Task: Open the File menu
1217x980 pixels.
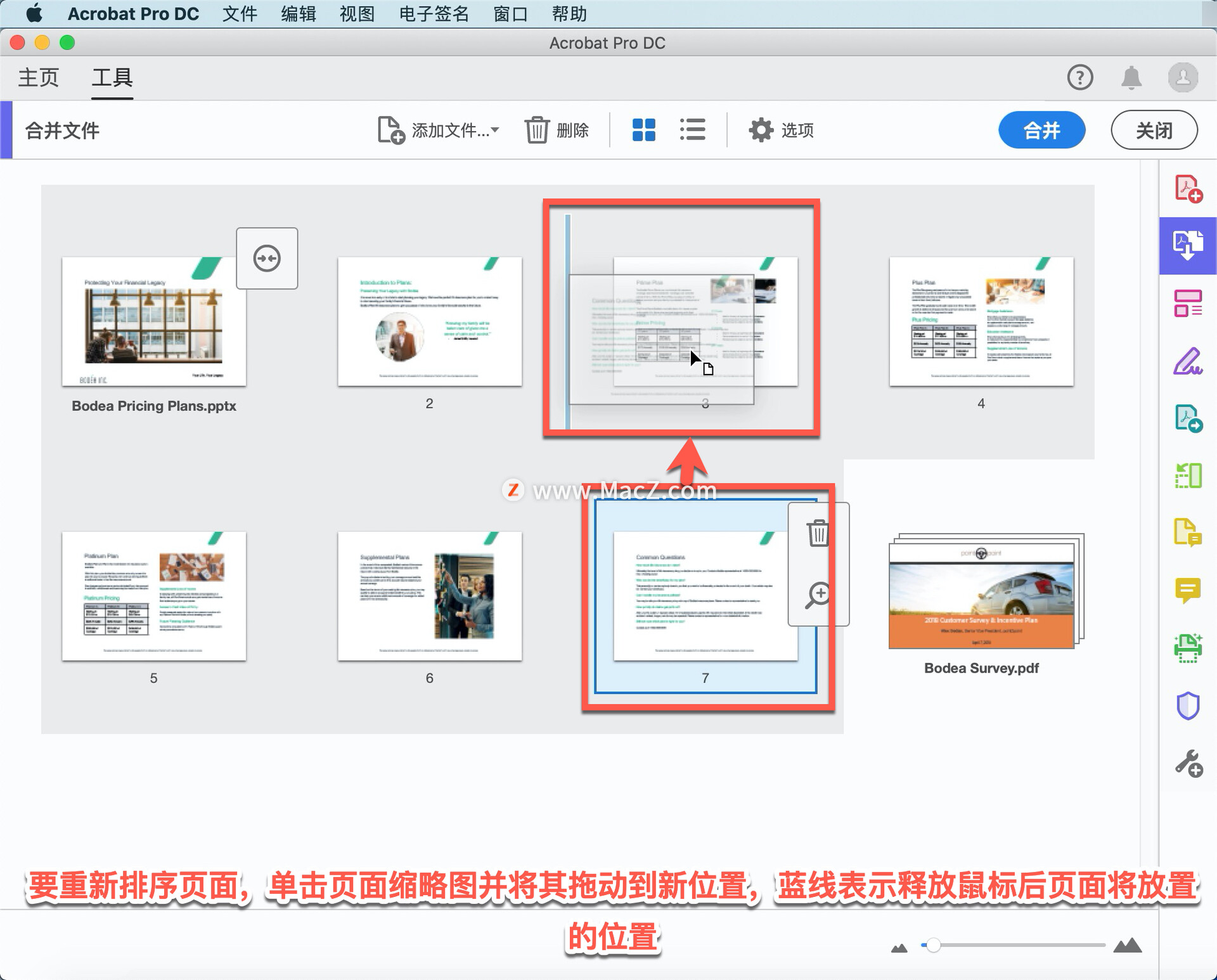Action: (x=240, y=13)
